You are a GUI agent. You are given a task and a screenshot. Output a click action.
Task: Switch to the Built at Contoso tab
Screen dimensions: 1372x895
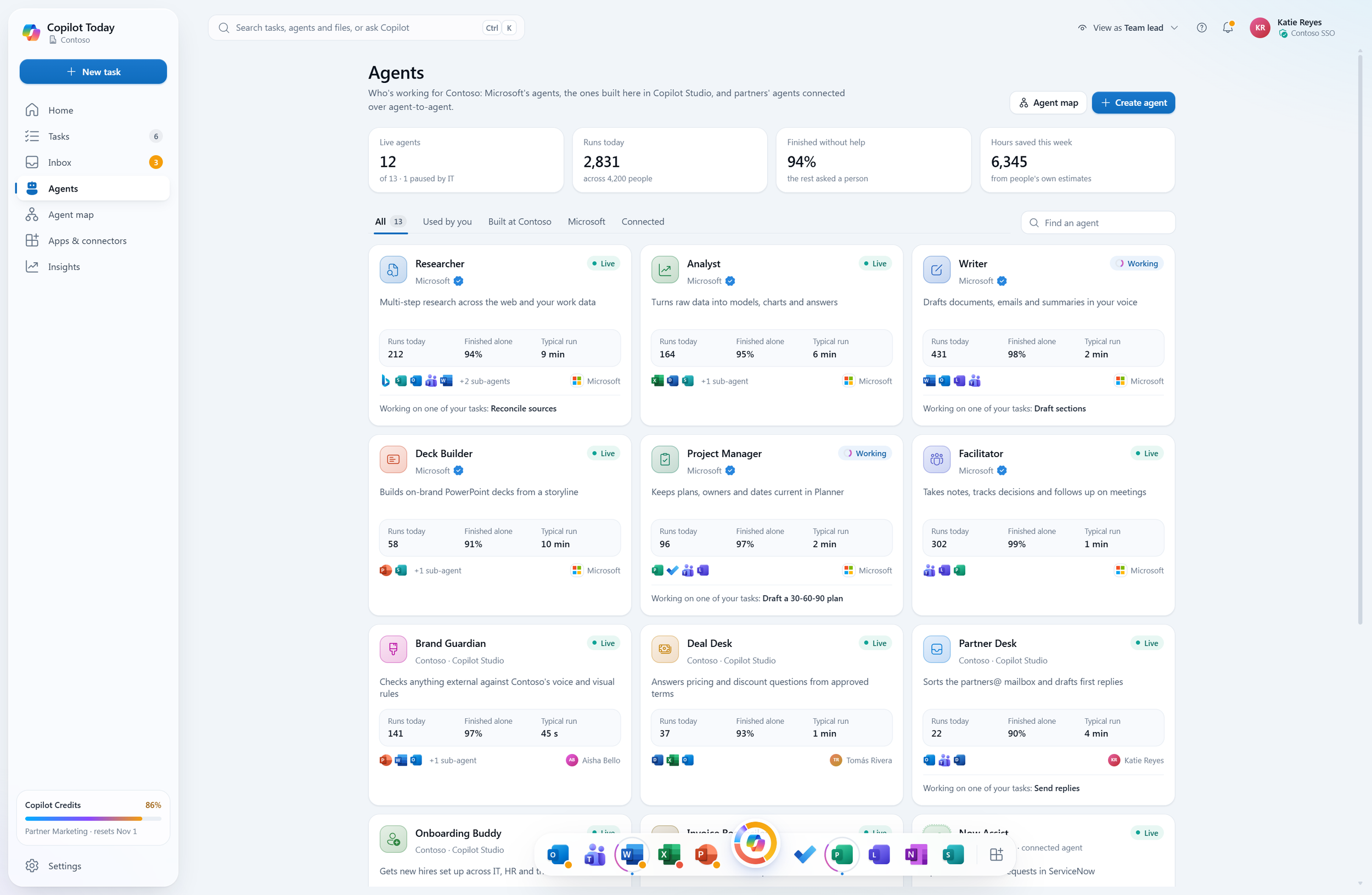519,222
